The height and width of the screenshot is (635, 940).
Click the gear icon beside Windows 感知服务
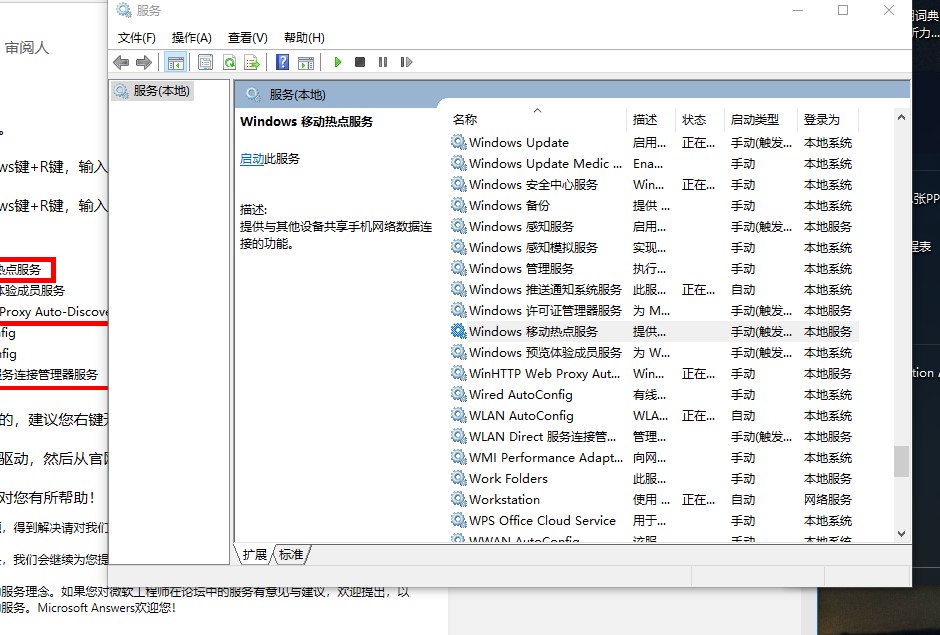tap(459, 226)
